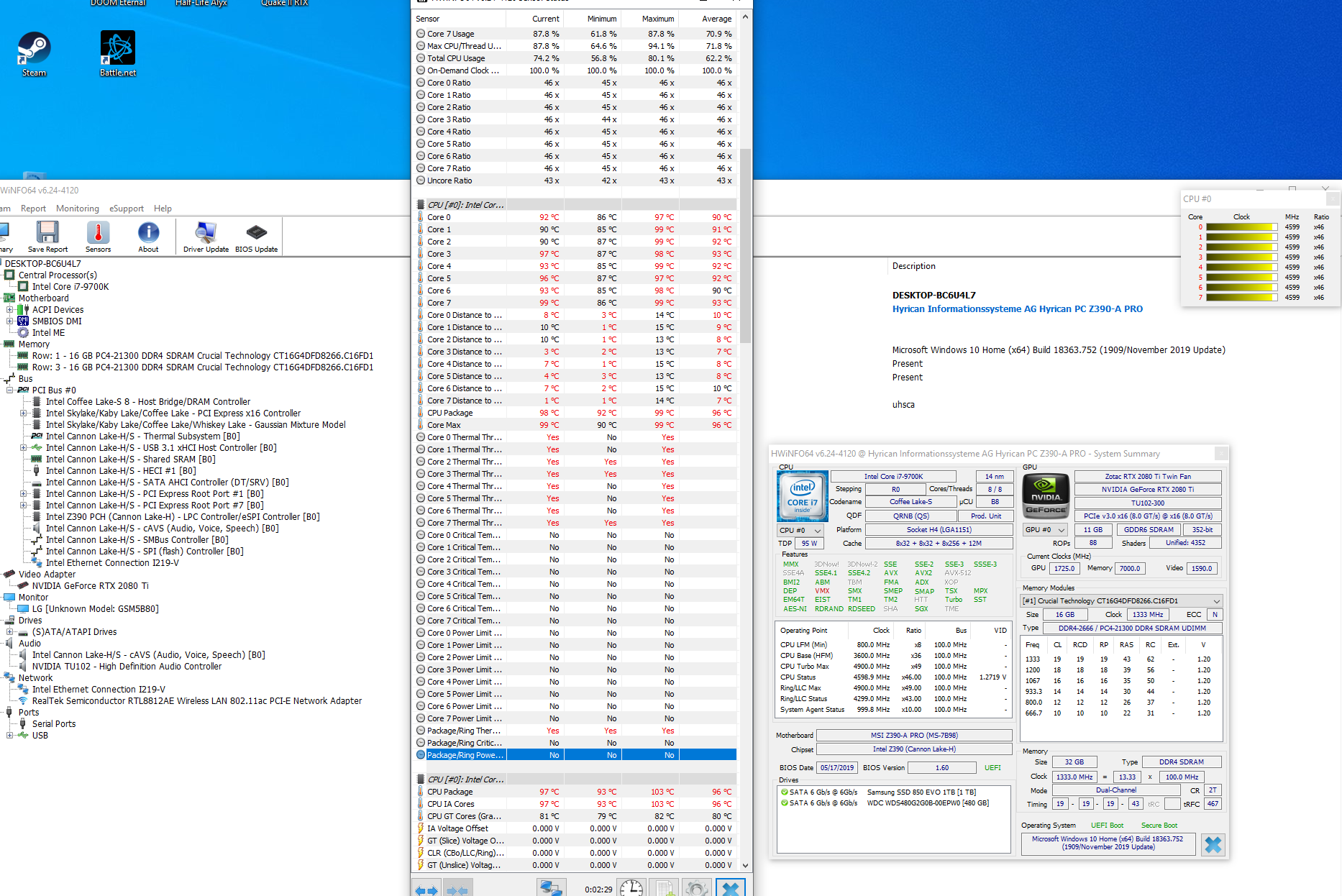Open the Monitoring menu
This screenshot has height=896, width=1342.
(78, 209)
